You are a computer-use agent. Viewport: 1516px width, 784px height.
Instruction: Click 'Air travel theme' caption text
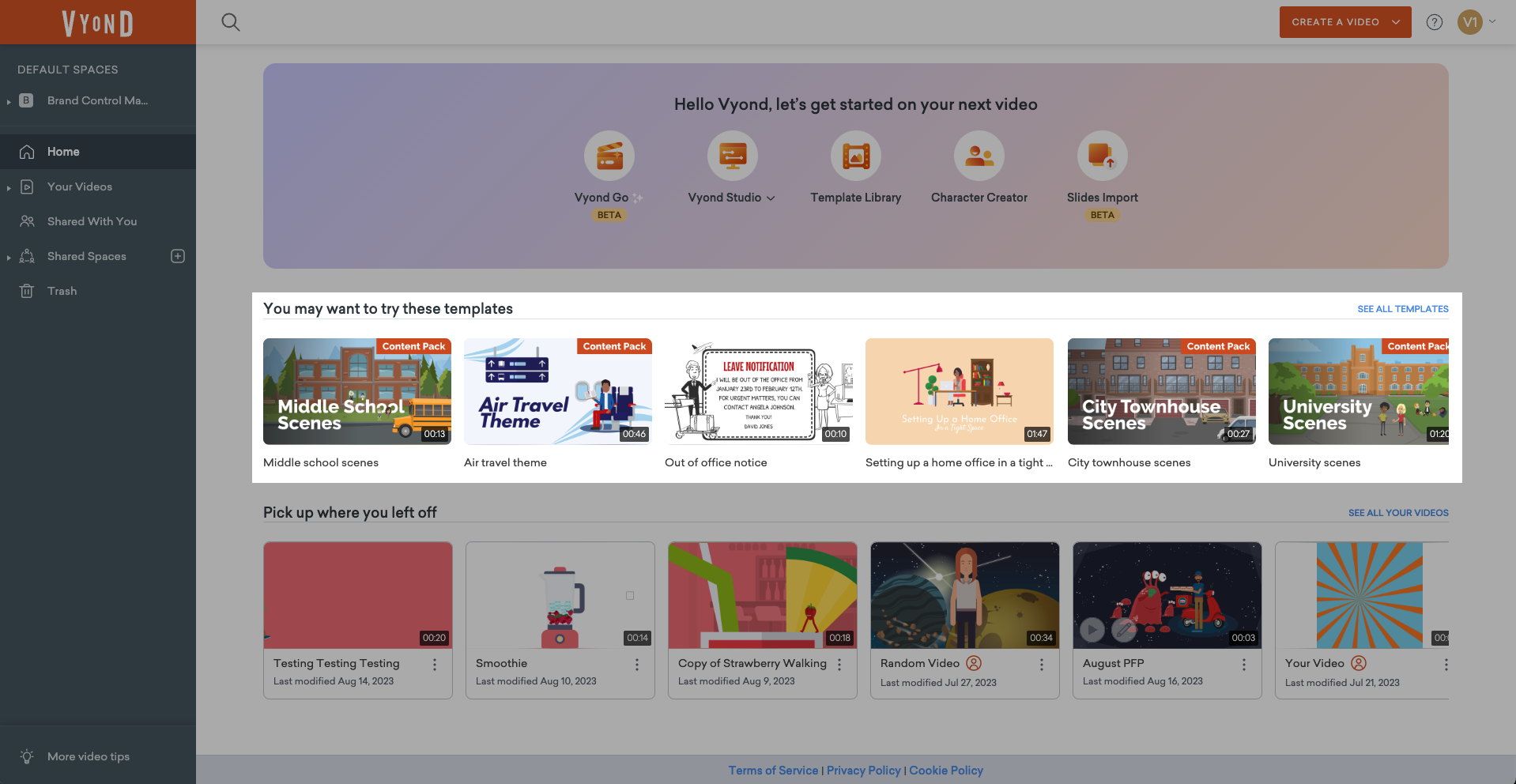pos(505,462)
